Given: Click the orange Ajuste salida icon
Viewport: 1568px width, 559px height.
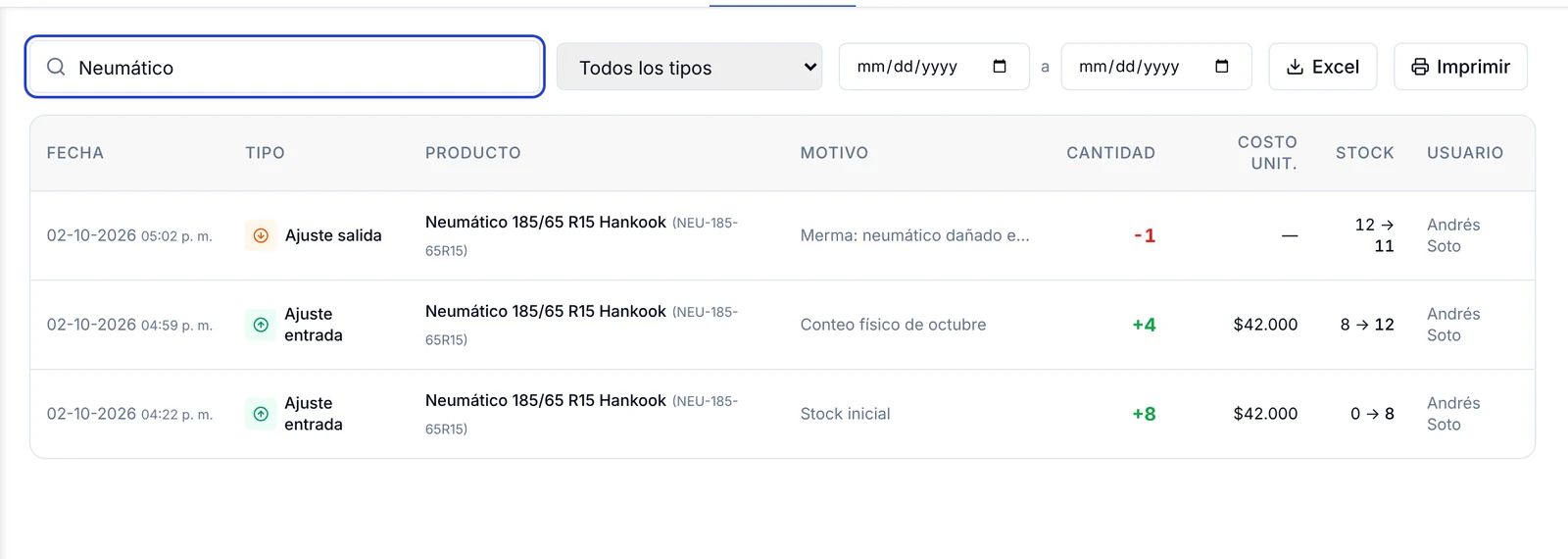Looking at the screenshot, I should tap(261, 235).
